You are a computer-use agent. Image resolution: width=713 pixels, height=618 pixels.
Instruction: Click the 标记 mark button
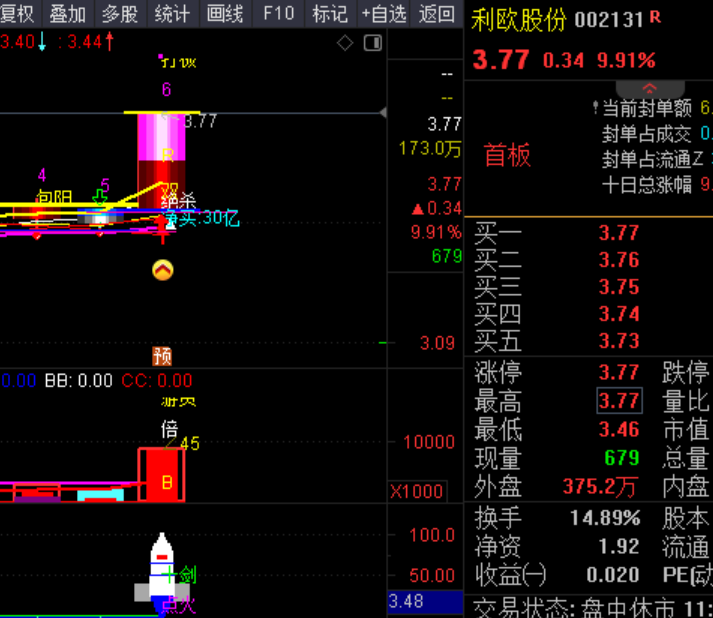(x=330, y=14)
